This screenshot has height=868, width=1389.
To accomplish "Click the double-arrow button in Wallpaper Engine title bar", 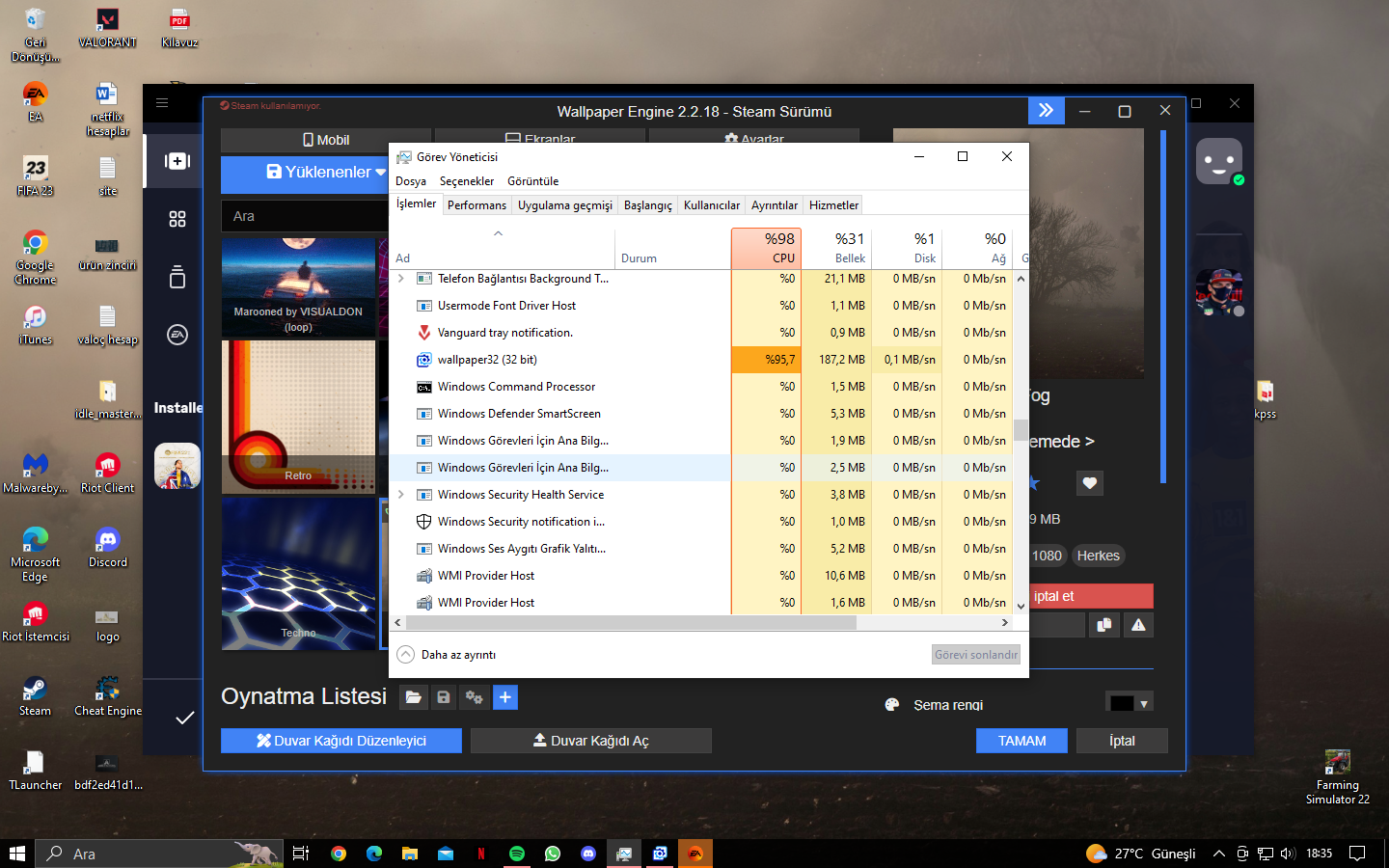I will (x=1047, y=111).
